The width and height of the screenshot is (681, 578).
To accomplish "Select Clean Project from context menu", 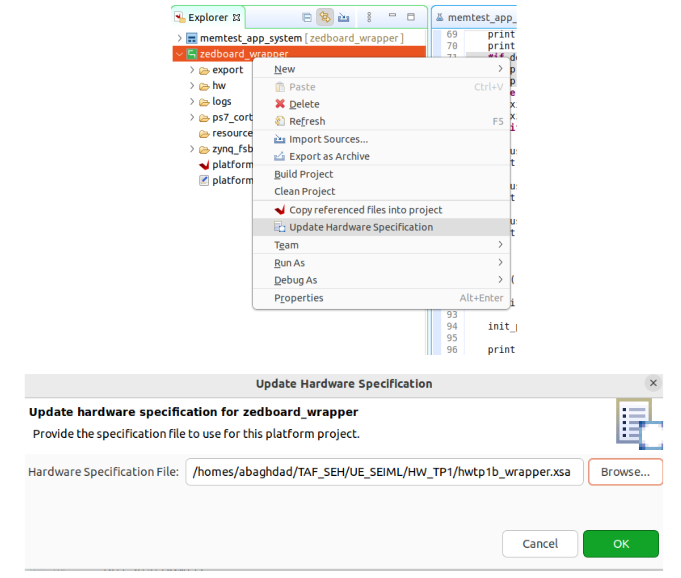I will 381,192.
